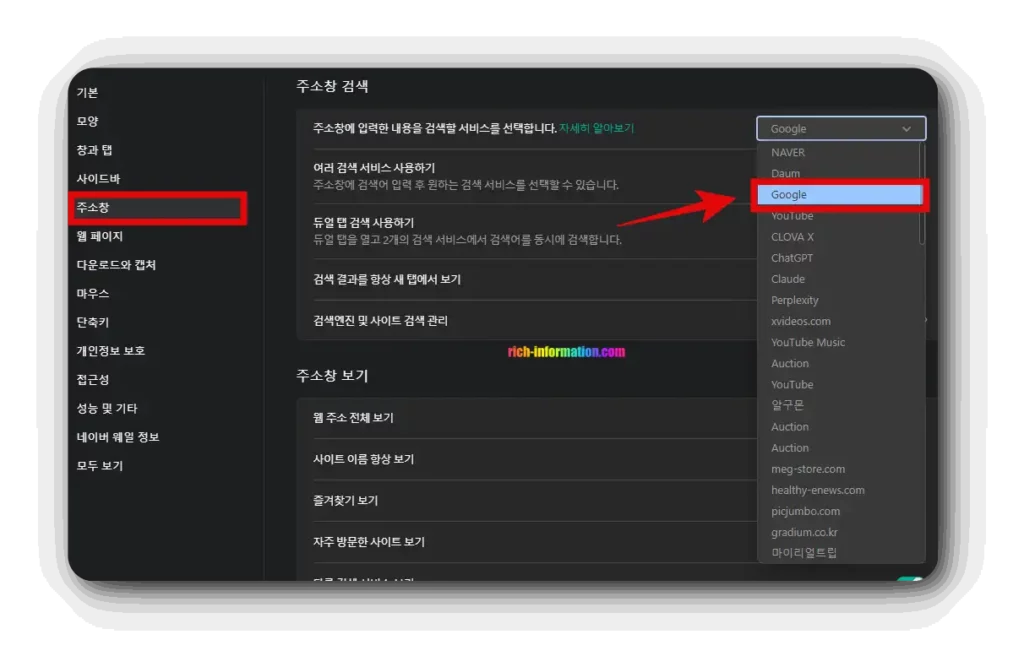Choose ChatGPT from the dropdown list
The image size is (1024, 667).
[x=839, y=258]
